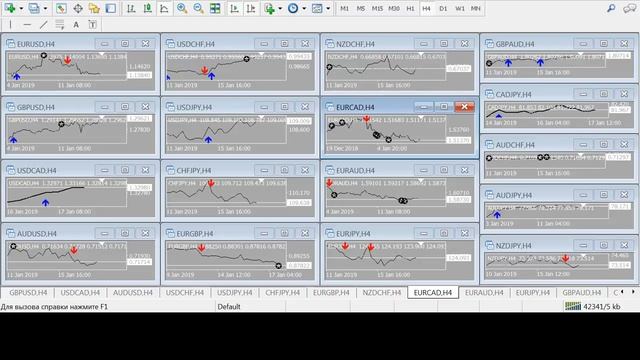640x360 pixels.
Task: Switch to the USDCHF,H4 bottom tab
Action: [x=184, y=293]
